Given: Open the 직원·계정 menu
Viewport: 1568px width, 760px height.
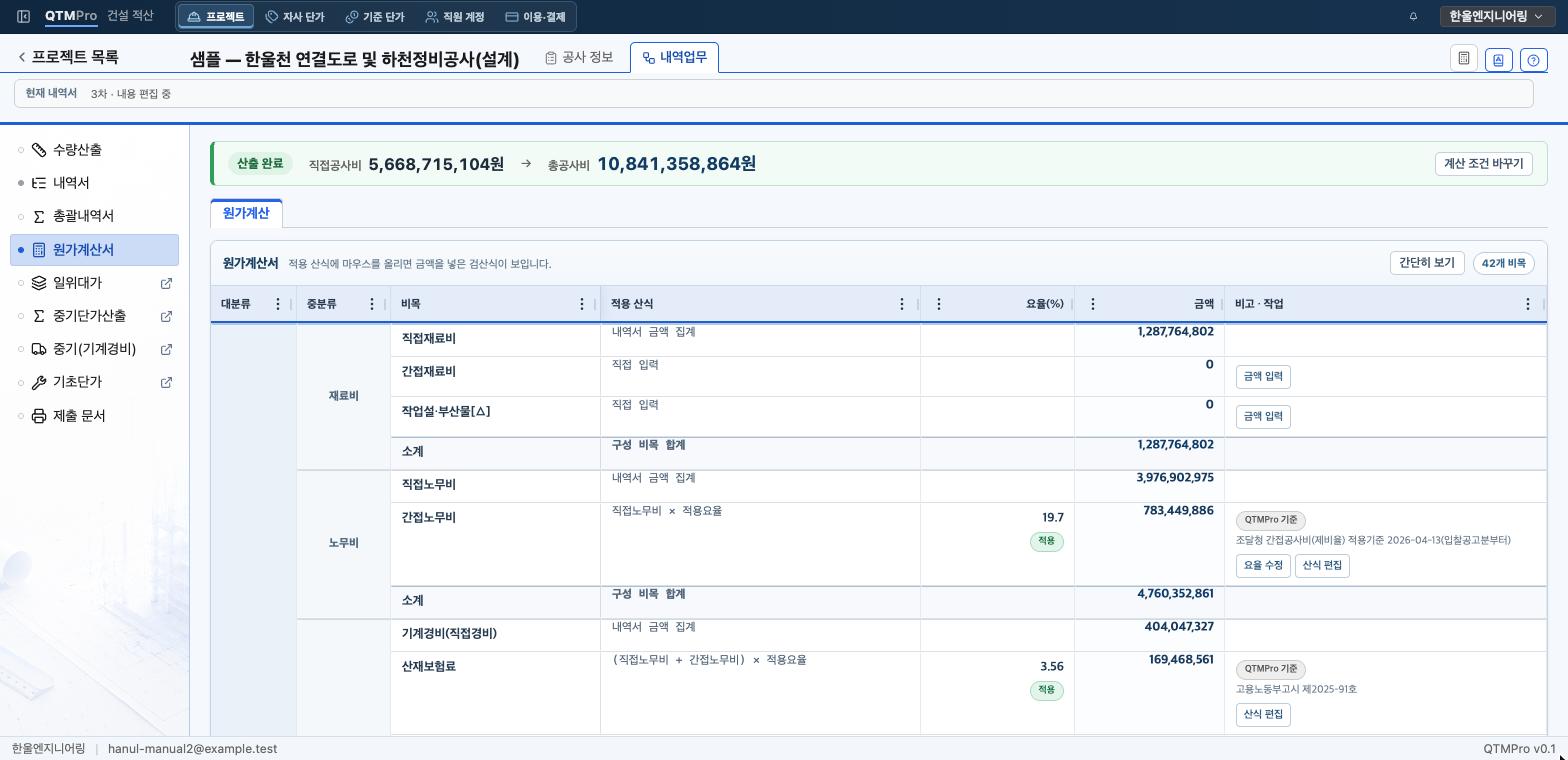Looking at the screenshot, I should coord(455,17).
